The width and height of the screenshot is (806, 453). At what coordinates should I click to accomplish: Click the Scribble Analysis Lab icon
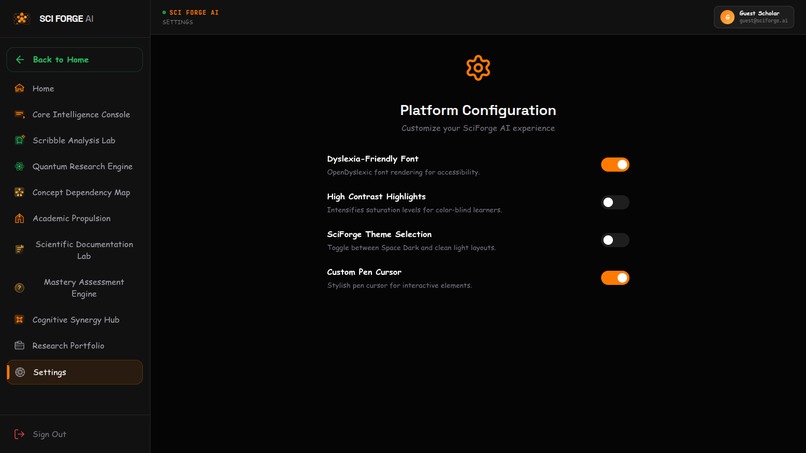tap(20, 140)
